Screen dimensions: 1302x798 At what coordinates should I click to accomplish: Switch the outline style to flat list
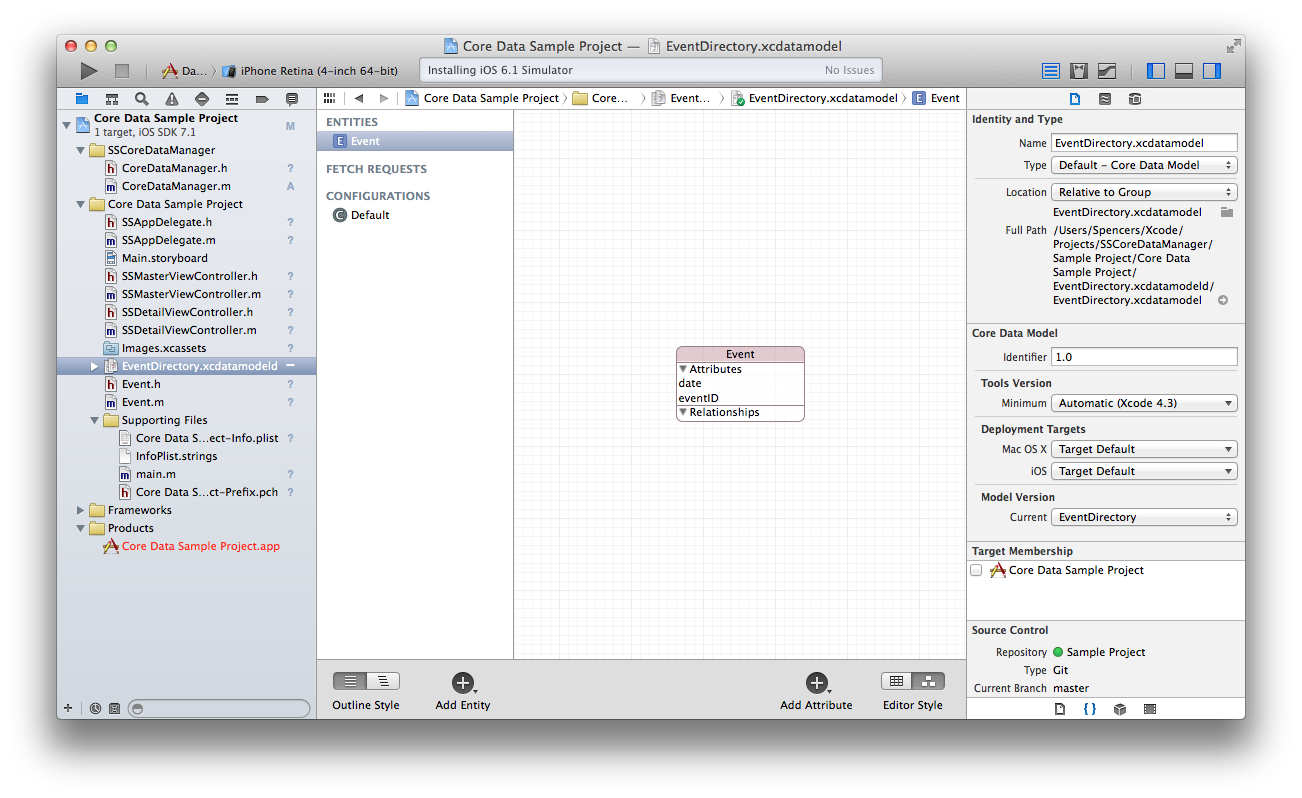[349, 681]
